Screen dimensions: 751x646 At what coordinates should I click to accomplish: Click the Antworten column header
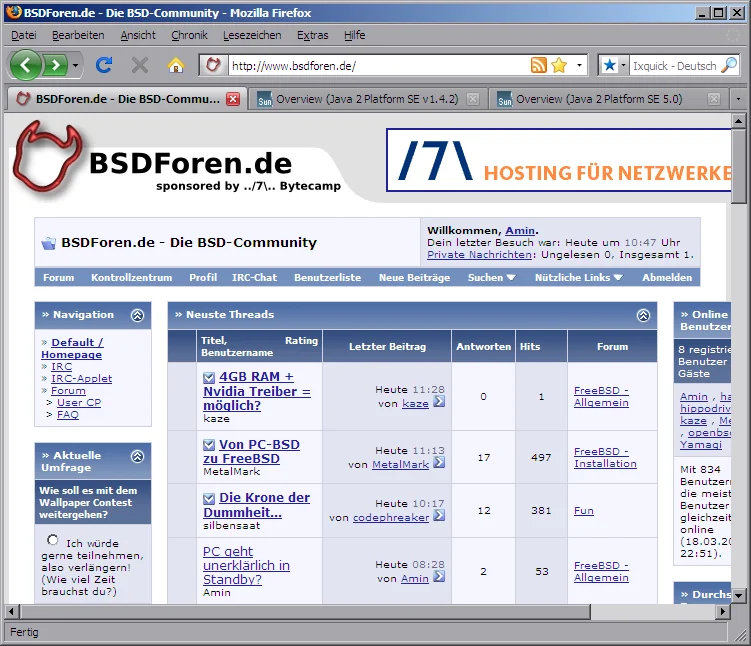[x=483, y=346]
